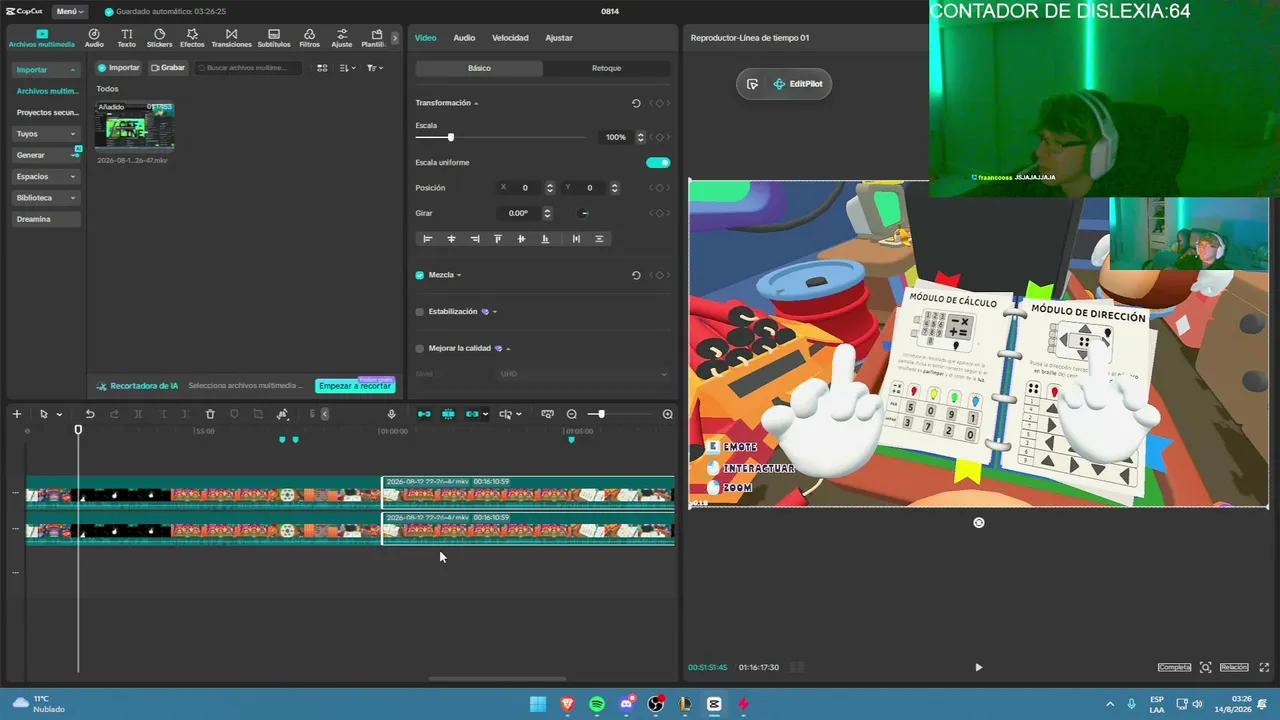
Task: Open the Ajuste category in the top toolbar
Action: (342, 38)
